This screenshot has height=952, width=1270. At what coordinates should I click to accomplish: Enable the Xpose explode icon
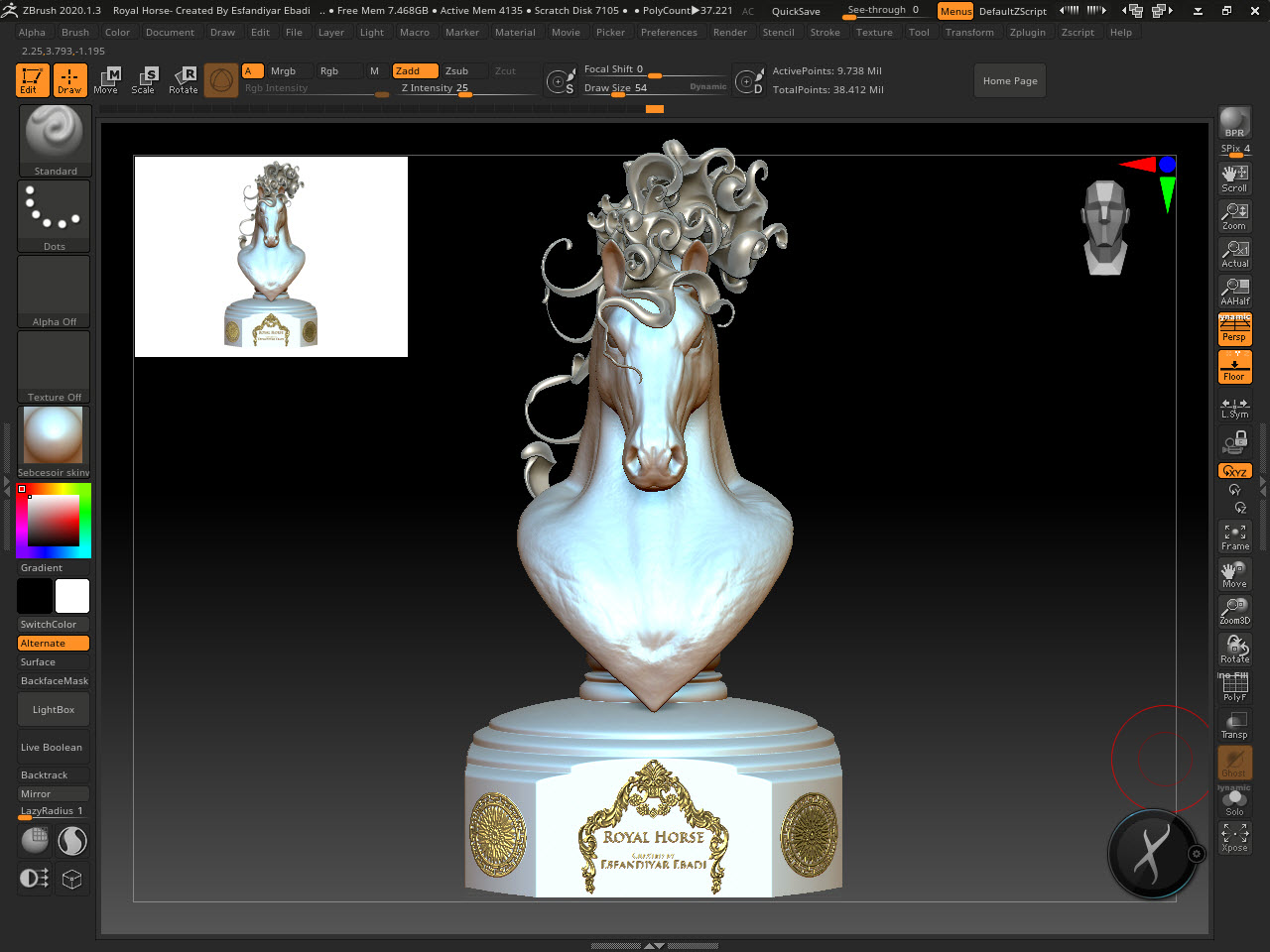tap(1234, 838)
